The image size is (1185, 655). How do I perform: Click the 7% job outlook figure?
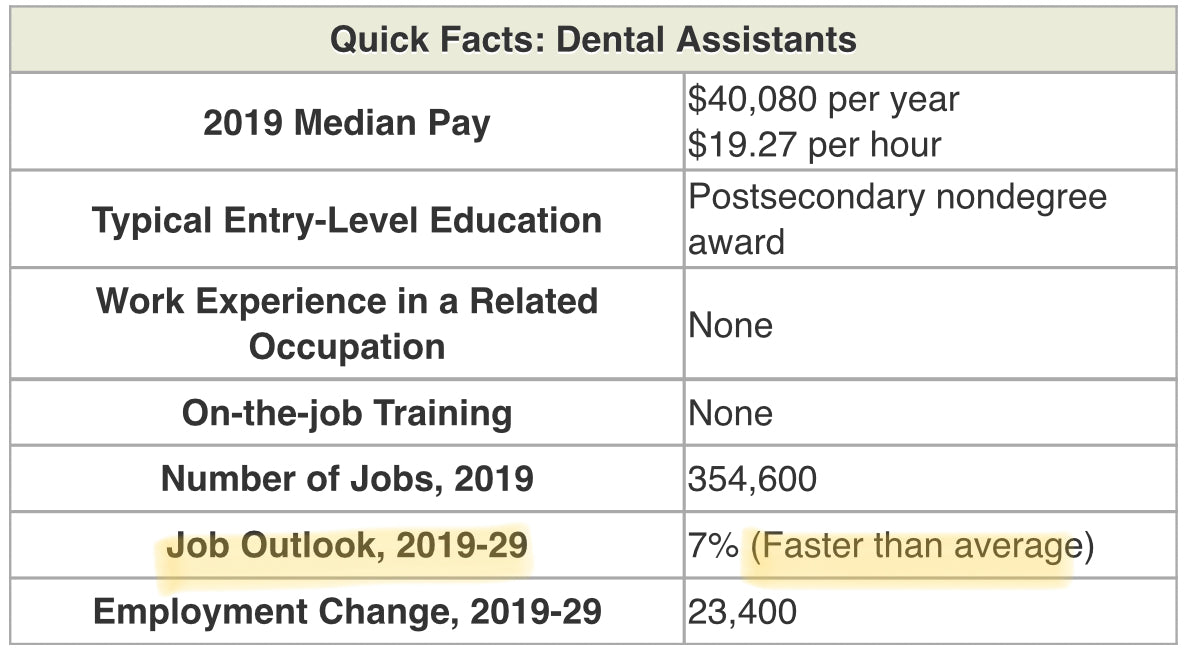click(713, 545)
